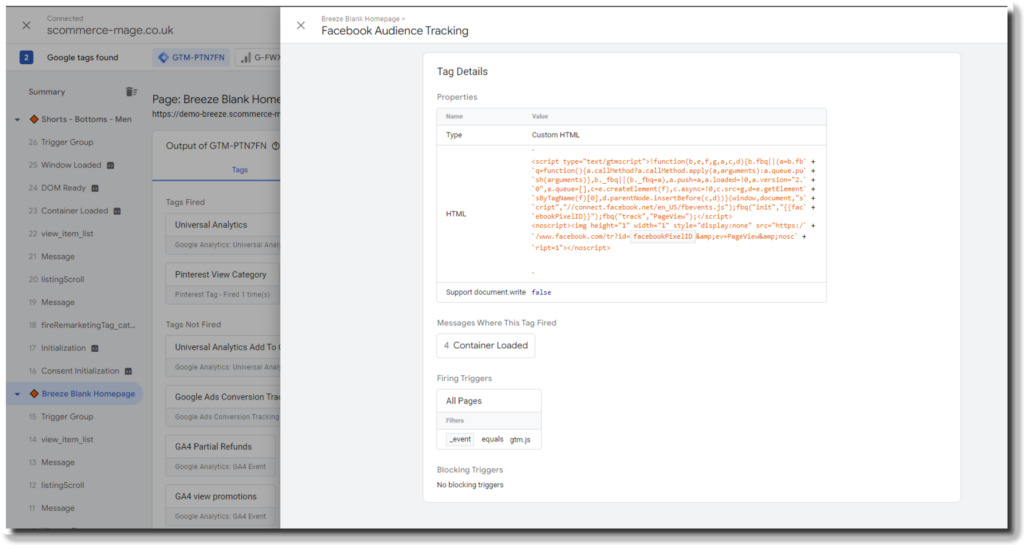The width and height of the screenshot is (1024, 545).
Task: Select event 26 Trigger Group
Action: click(x=61, y=142)
